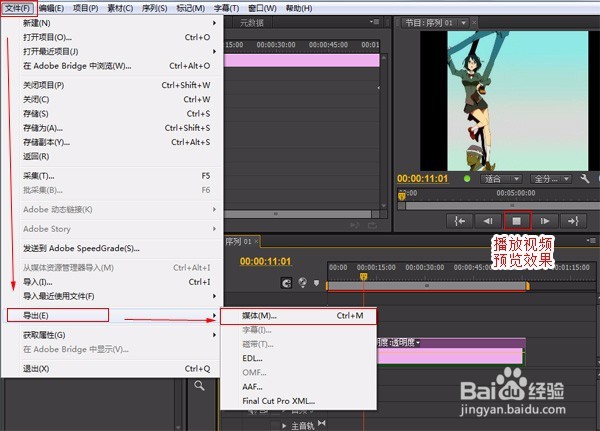Switch to the 元数据 tab
This screenshot has width=600, height=431.
click(x=252, y=23)
